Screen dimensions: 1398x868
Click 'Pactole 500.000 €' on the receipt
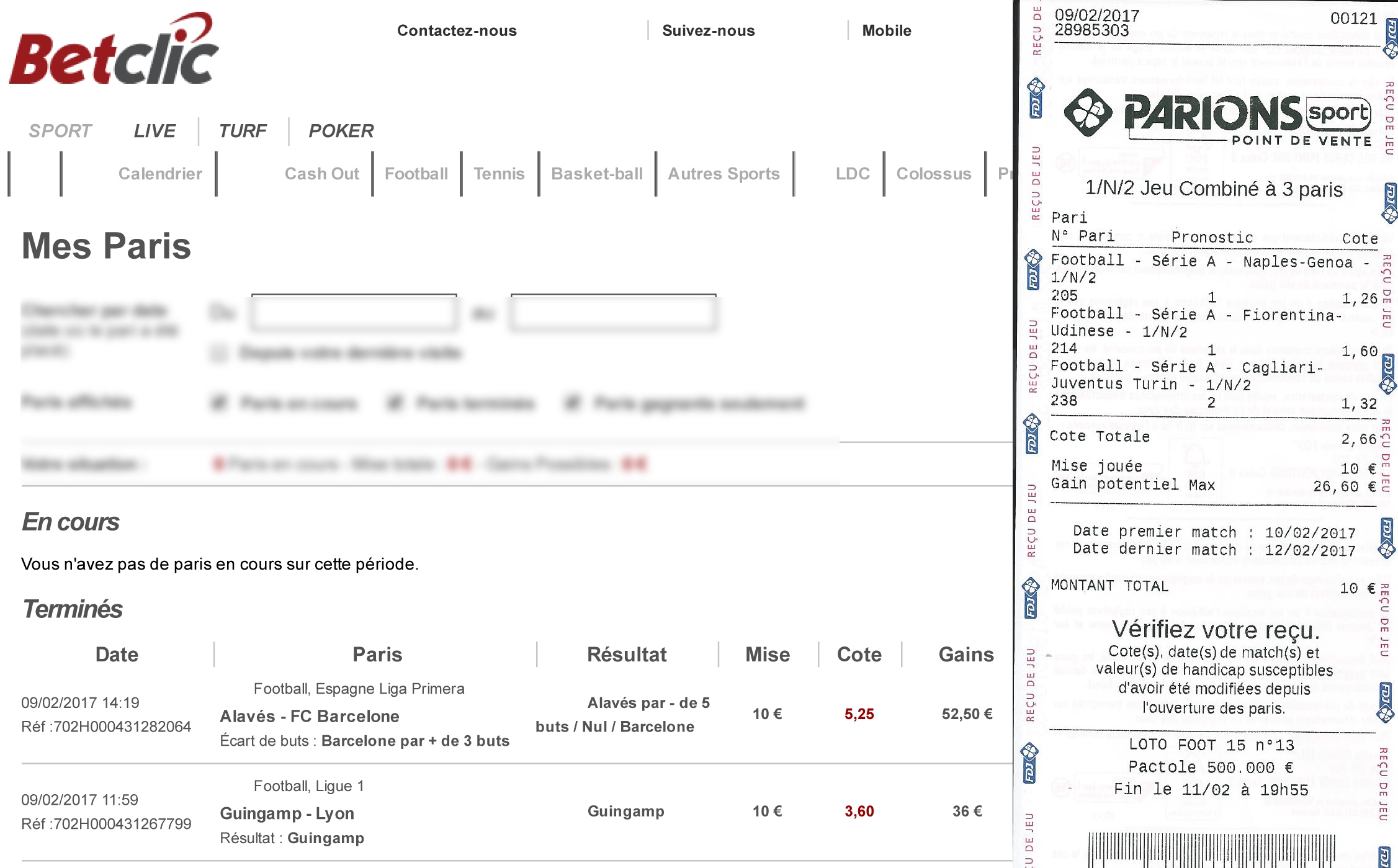pyautogui.click(x=1211, y=767)
